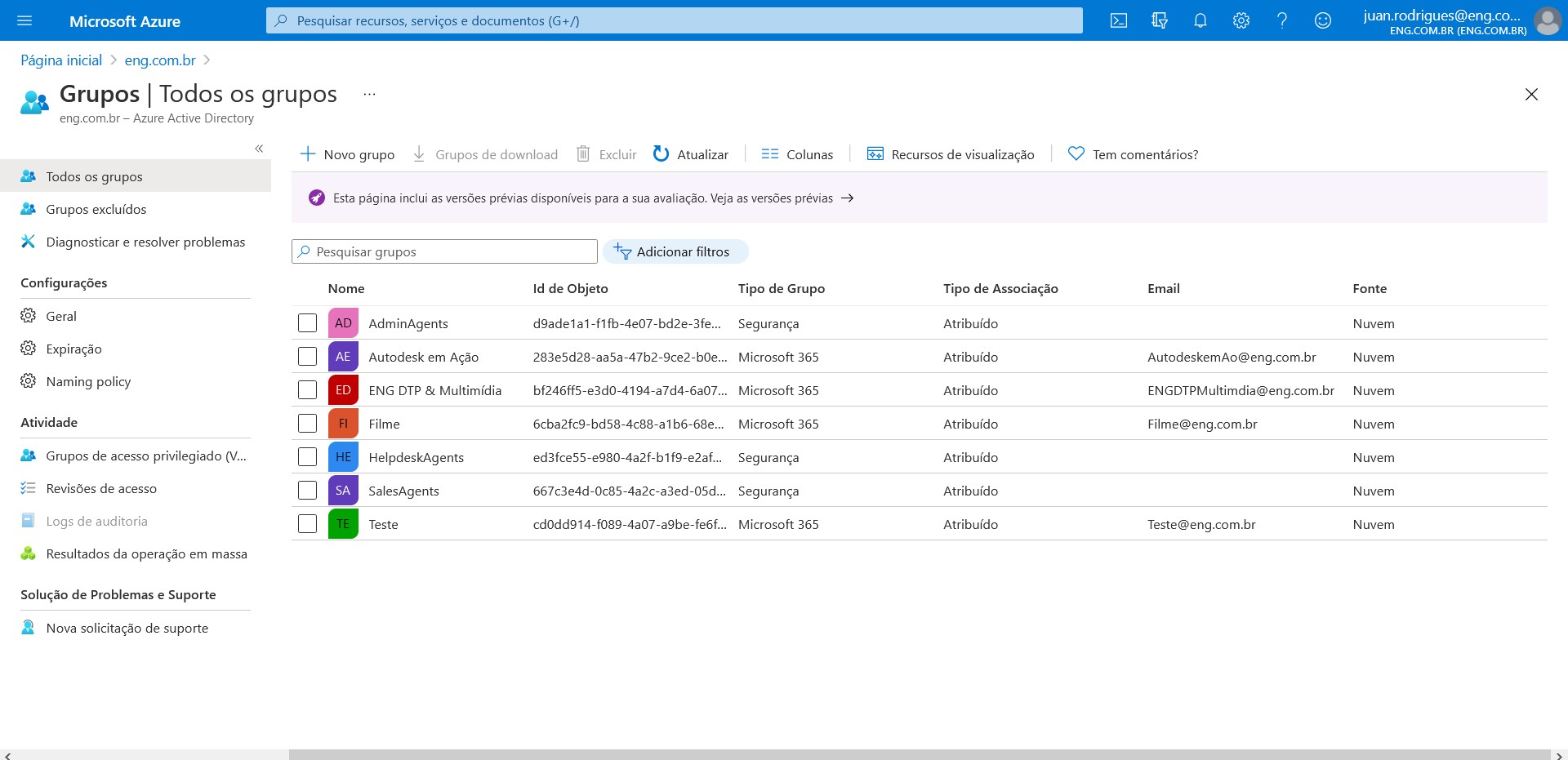
Task: Tick the ENG DTP & Multimídia checkbox
Action: pos(307,390)
